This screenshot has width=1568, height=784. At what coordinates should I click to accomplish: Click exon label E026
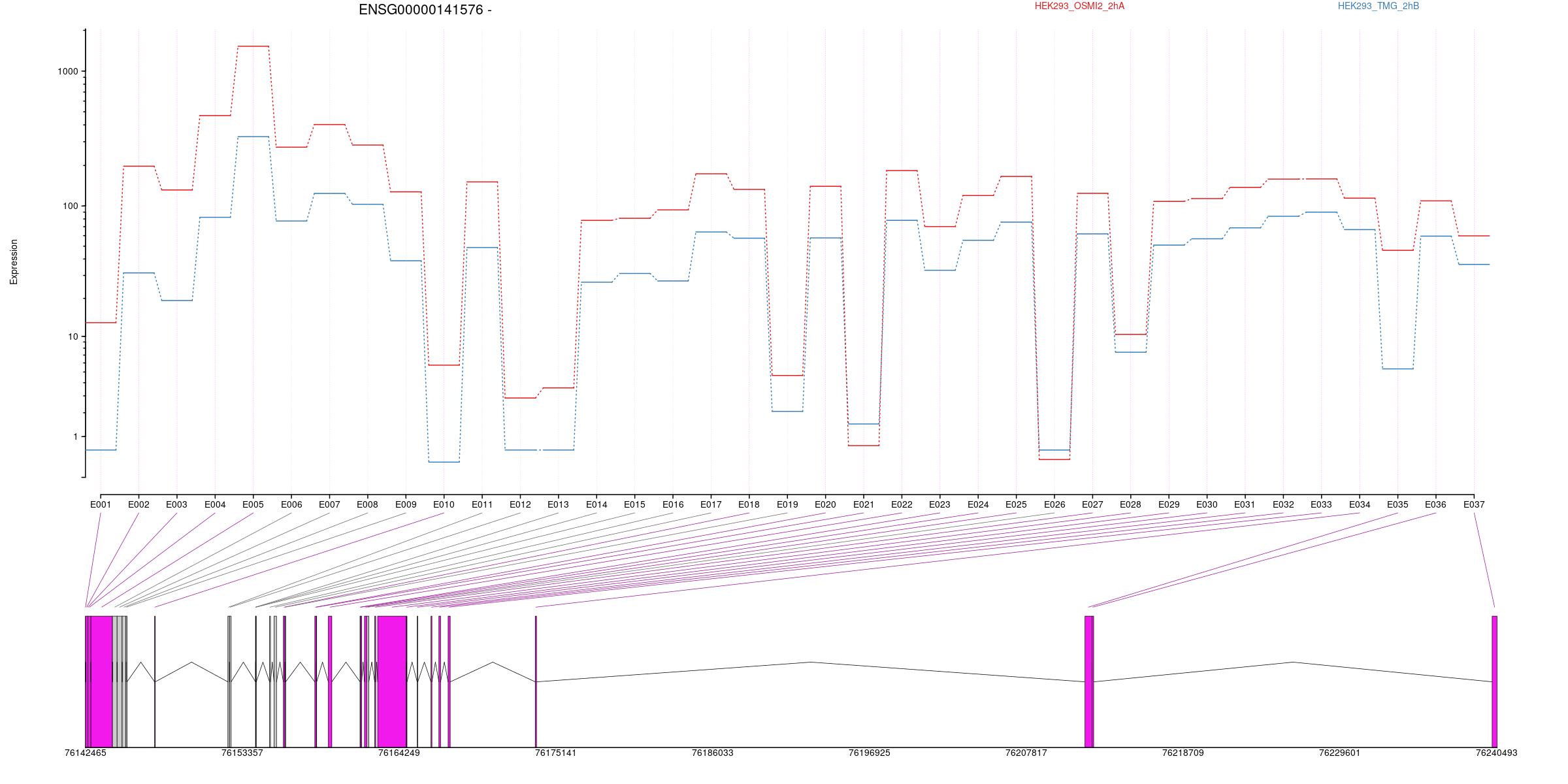tap(1054, 505)
